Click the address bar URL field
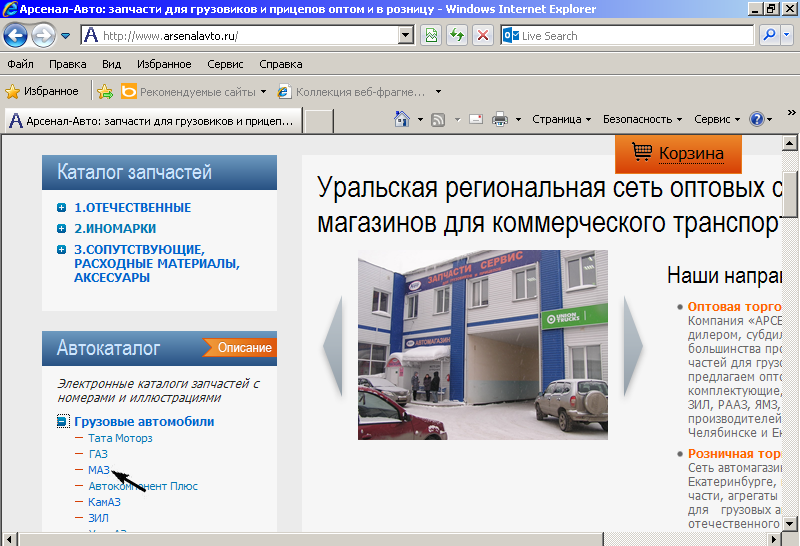The width and height of the screenshot is (800, 546). click(x=240, y=36)
